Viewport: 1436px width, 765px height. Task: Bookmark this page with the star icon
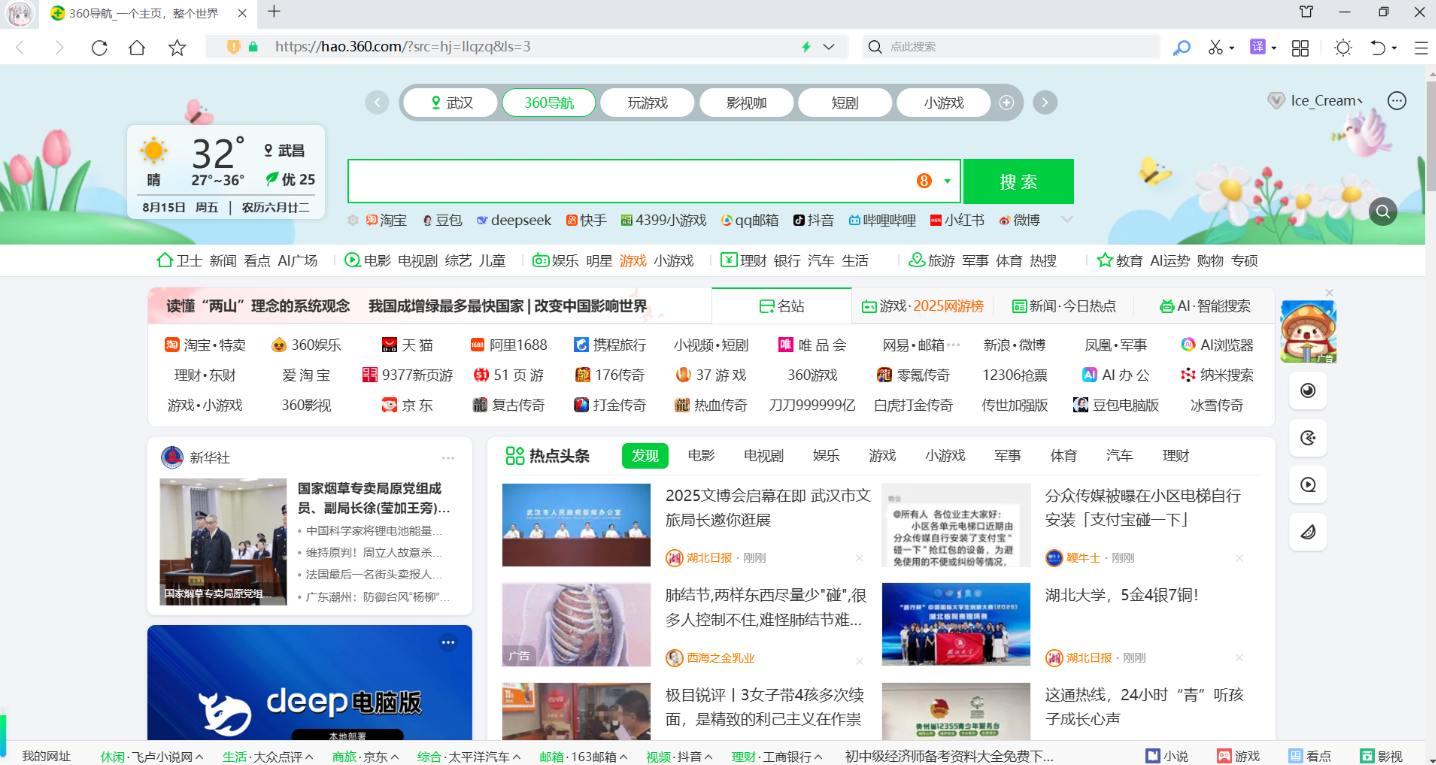[177, 48]
